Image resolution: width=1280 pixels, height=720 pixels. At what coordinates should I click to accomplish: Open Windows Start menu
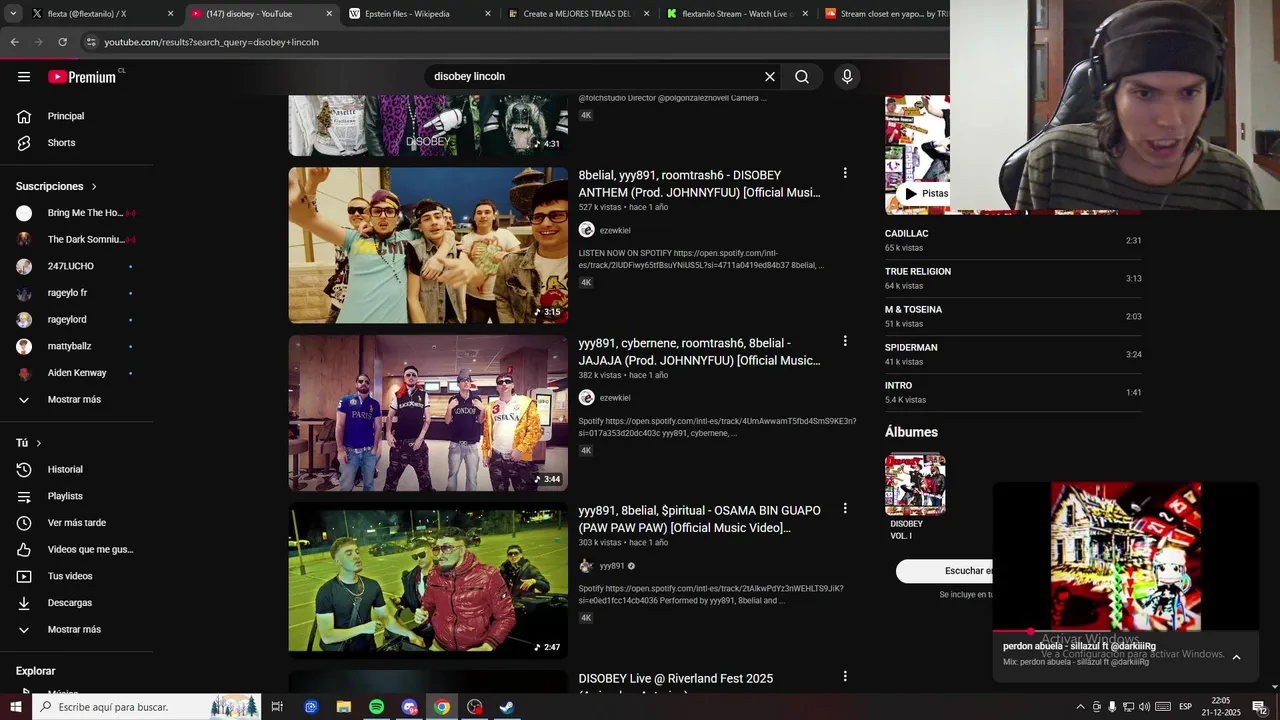(16, 707)
